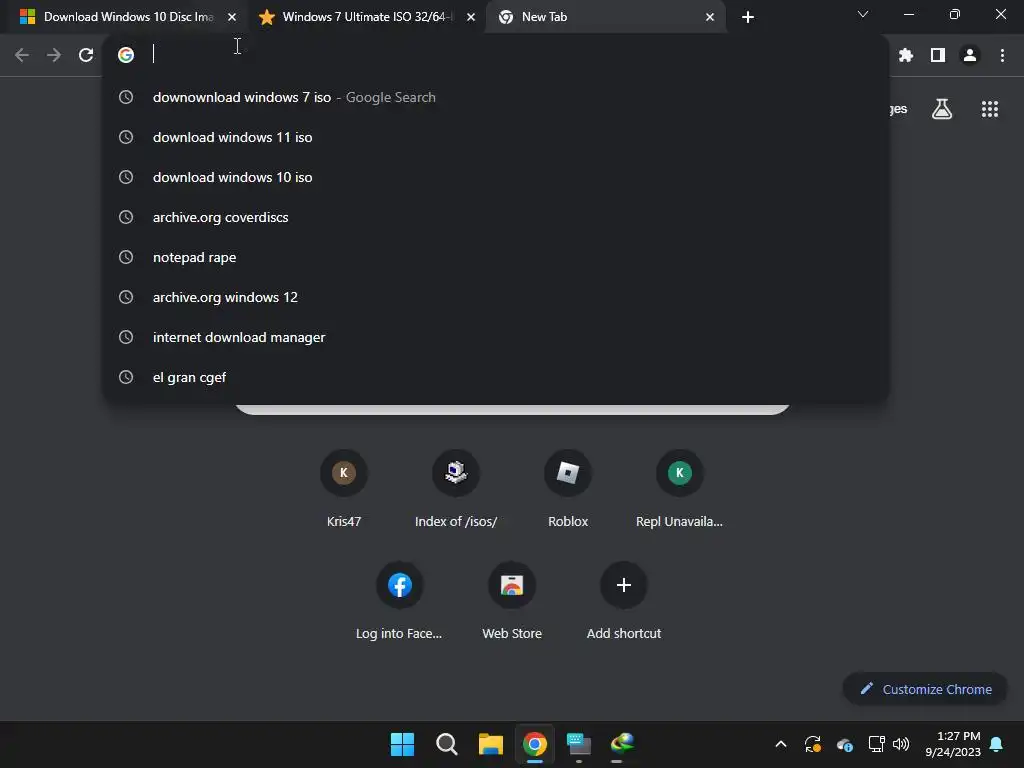Viewport: 1024px width, 768px height.
Task: Open the Chrome profile avatar
Action: 970,56
